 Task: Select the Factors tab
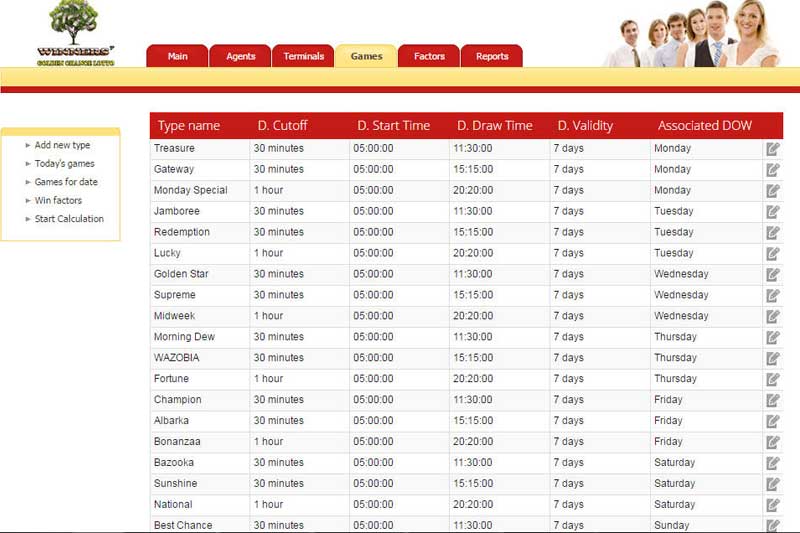point(429,57)
